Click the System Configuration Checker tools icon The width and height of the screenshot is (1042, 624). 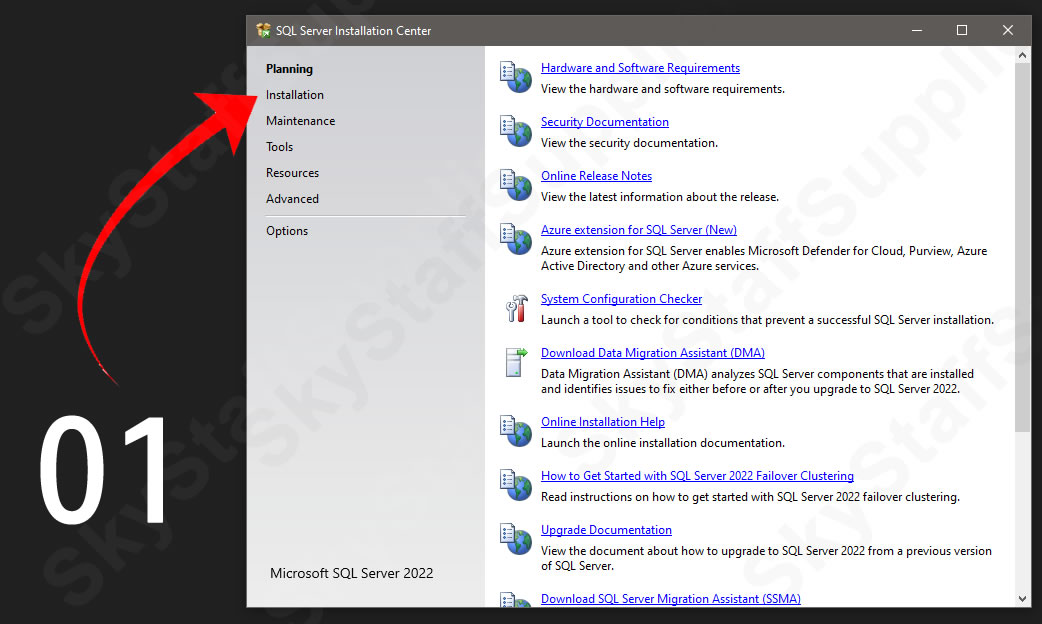[x=516, y=308]
